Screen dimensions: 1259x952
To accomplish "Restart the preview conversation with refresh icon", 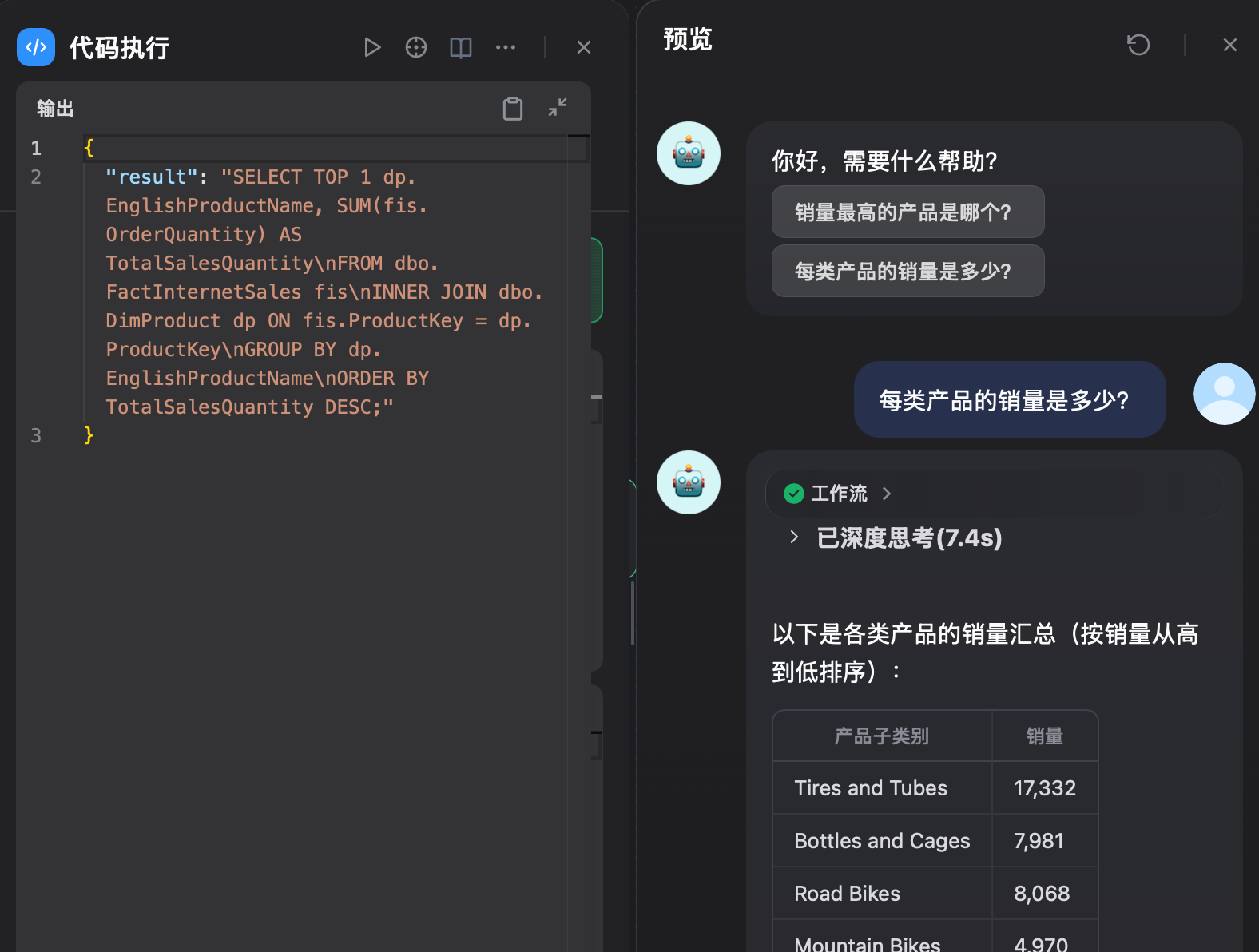I will 1138,45.
